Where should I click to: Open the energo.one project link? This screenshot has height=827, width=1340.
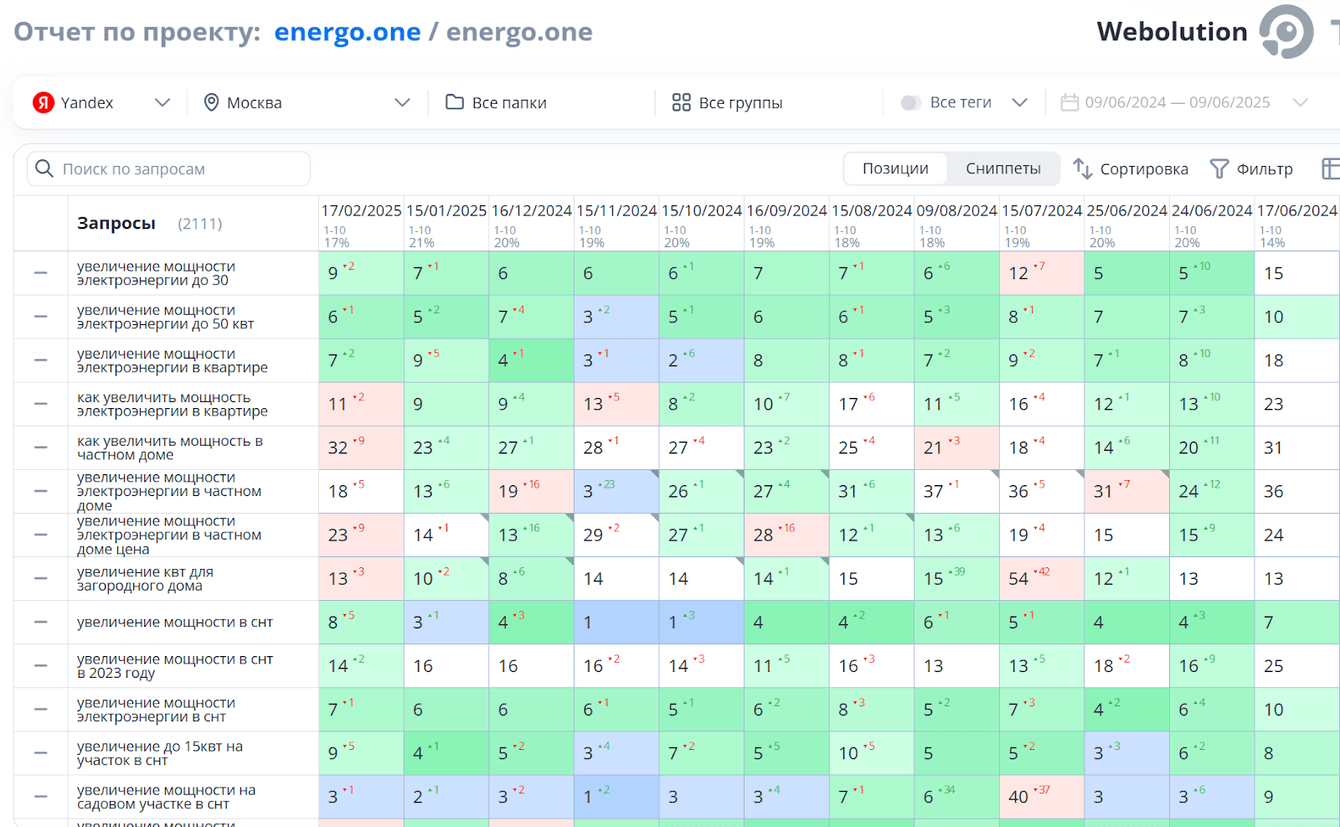tap(347, 32)
